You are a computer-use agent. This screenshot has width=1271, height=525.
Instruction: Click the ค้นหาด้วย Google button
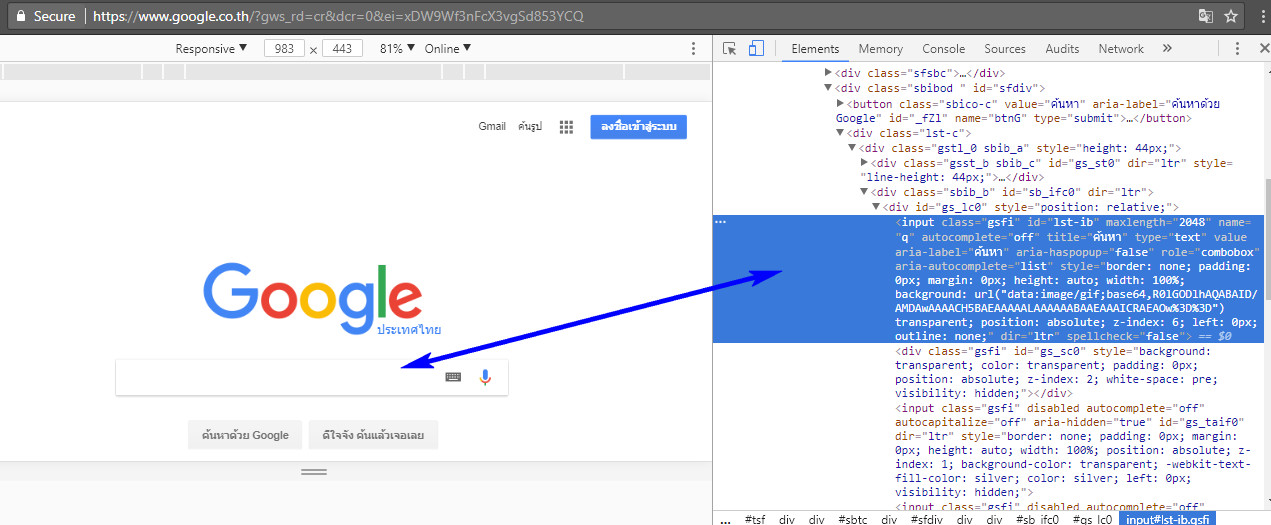[245, 435]
